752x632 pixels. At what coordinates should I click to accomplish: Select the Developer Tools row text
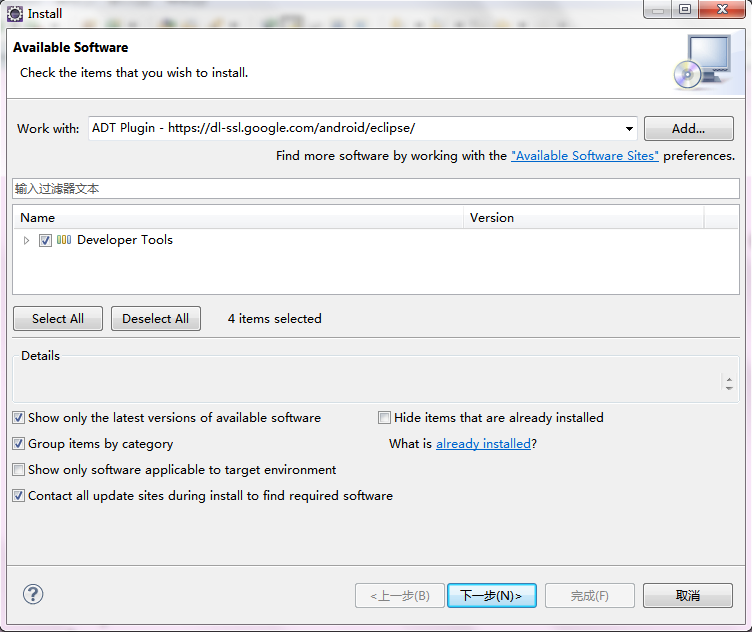(125, 240)
